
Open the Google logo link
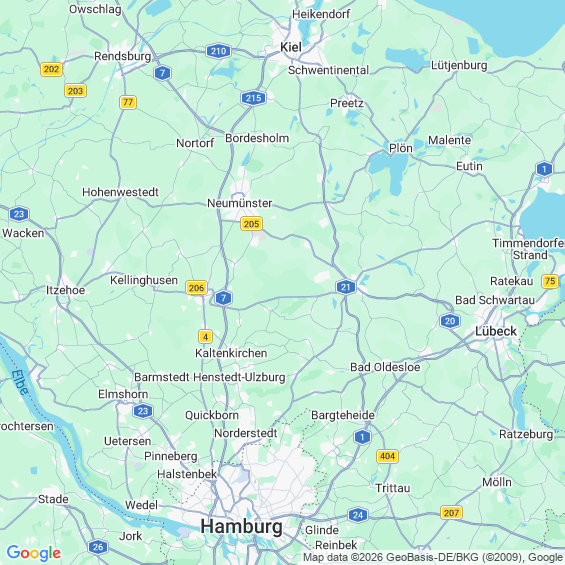34,553
